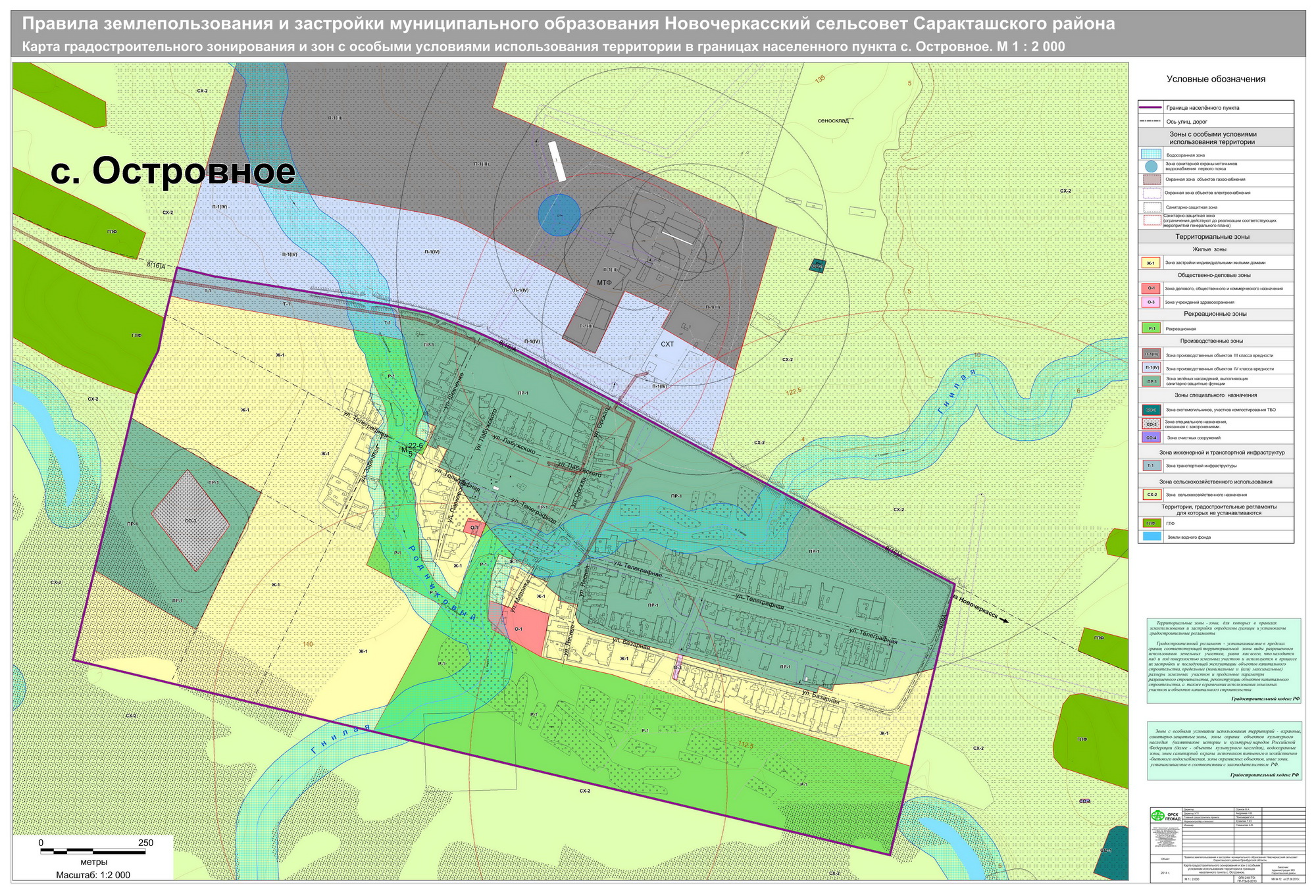Select the ПР-1 legend swatch
Screen dimensions: 1316x896
pos(1151,381)
